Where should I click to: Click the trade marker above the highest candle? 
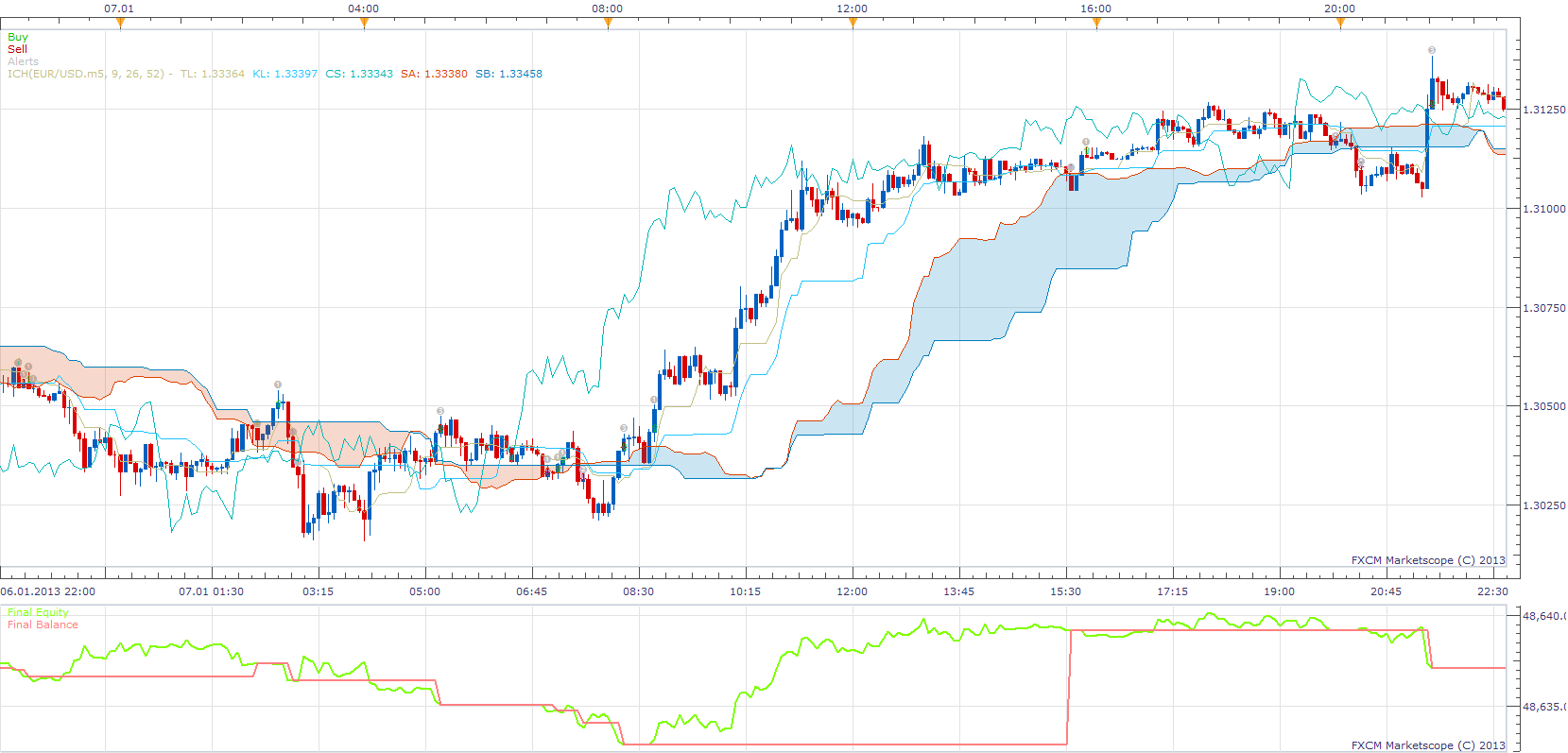(x=1432, y=50)
